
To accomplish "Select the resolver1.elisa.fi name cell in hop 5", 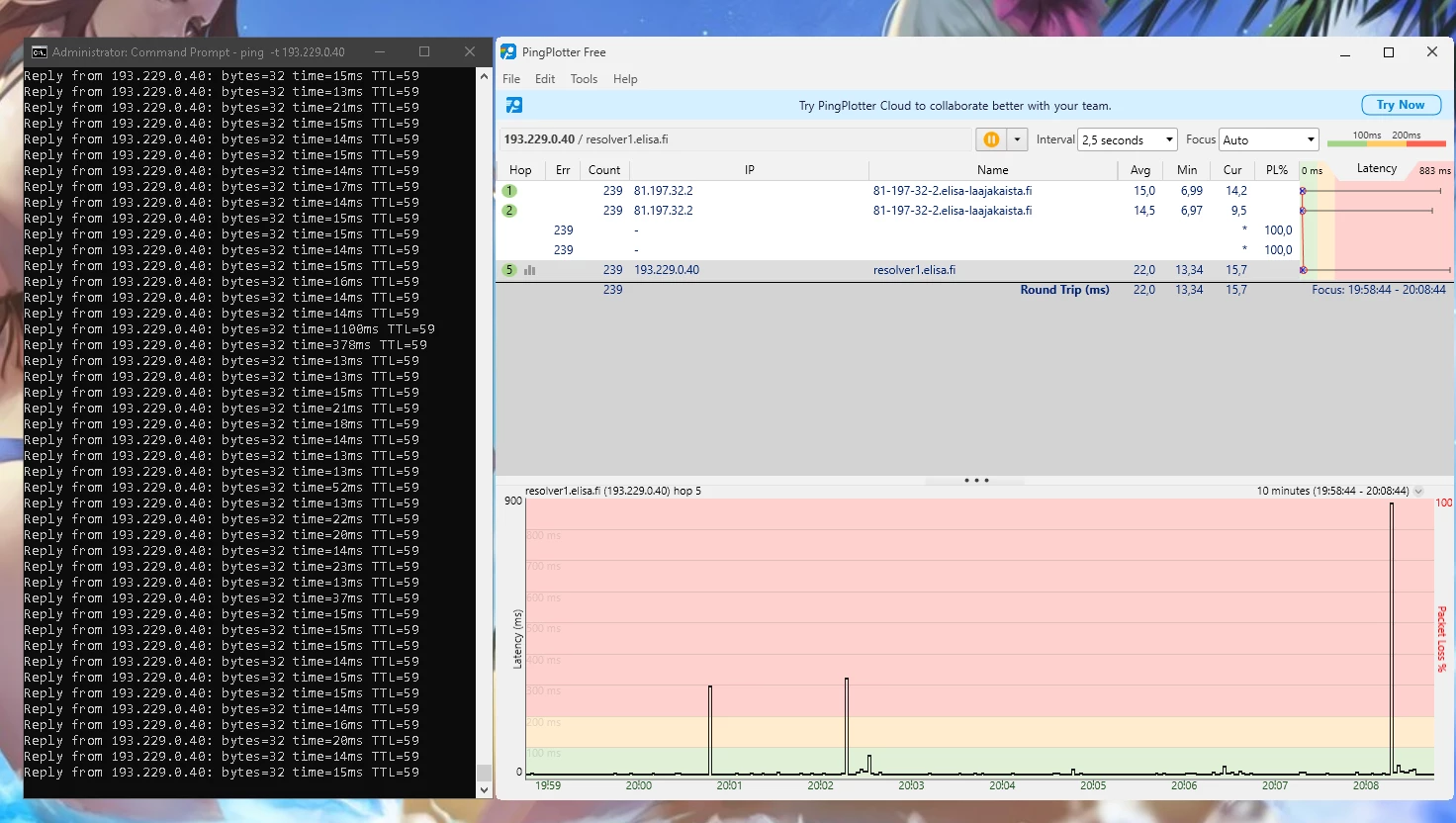I will coord(915,270).
